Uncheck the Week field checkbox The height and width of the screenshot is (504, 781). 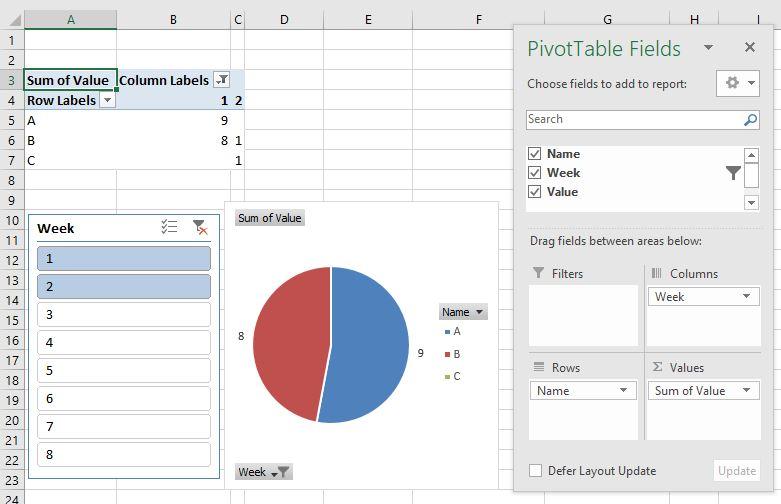(x=534, y=172)
